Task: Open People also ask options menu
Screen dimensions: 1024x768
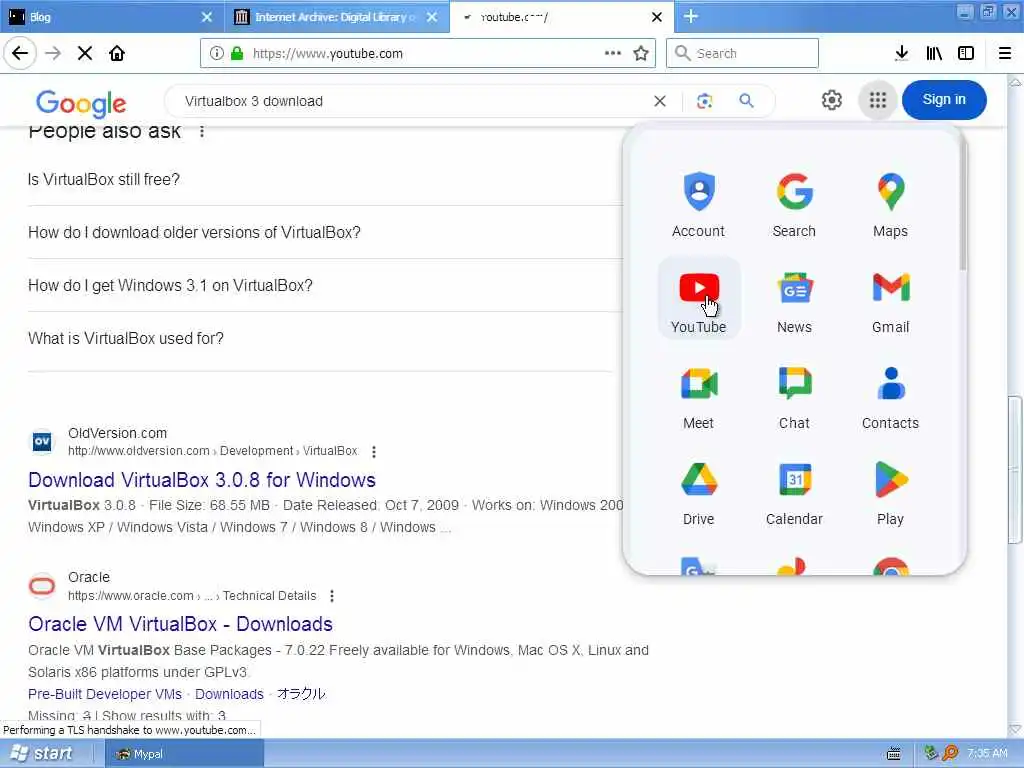Action: [x=202, y=131]
